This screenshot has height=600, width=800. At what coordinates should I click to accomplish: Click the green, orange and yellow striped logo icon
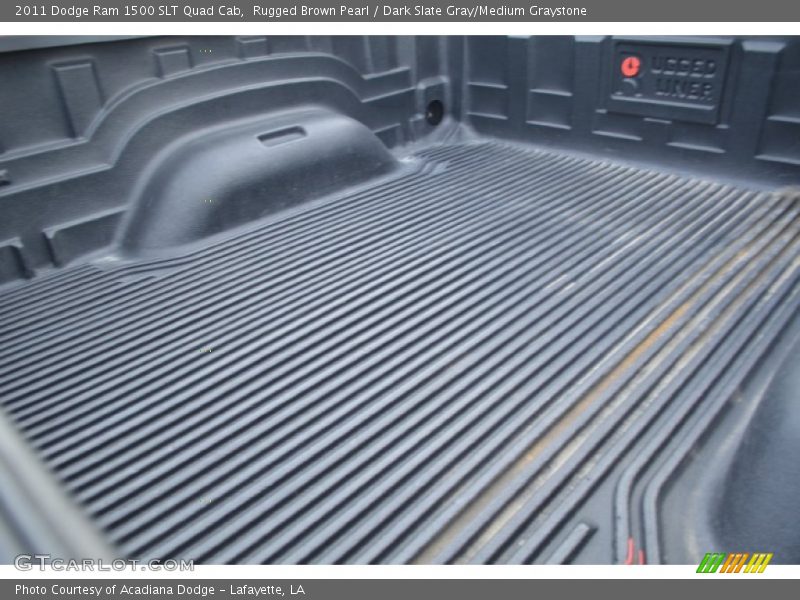click(x=734, y=563)
